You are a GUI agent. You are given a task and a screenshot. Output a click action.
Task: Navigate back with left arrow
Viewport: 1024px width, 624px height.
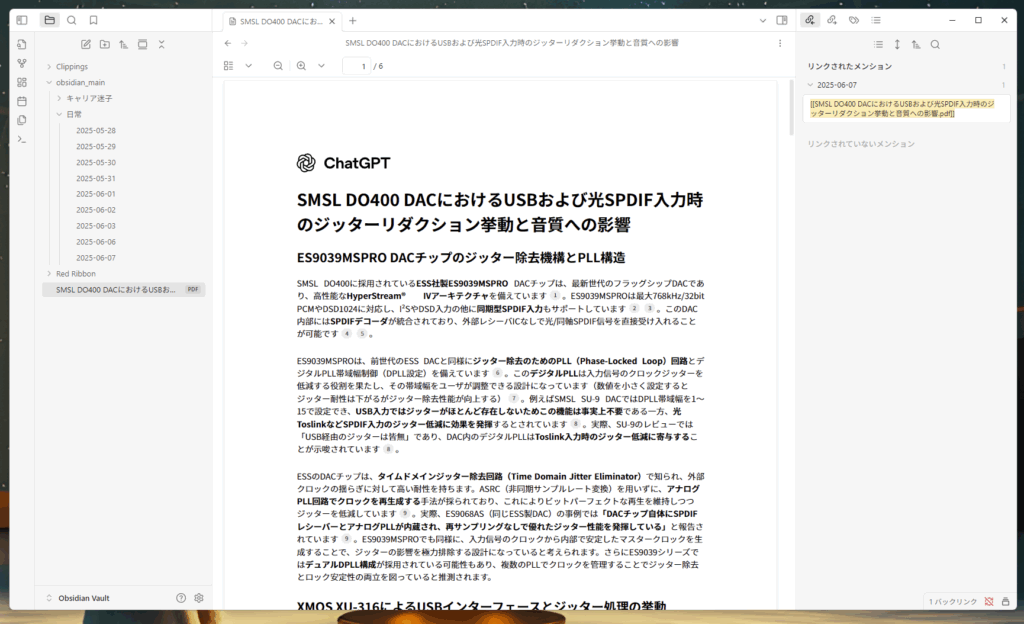pyautogui.click(x=228, y=43)
